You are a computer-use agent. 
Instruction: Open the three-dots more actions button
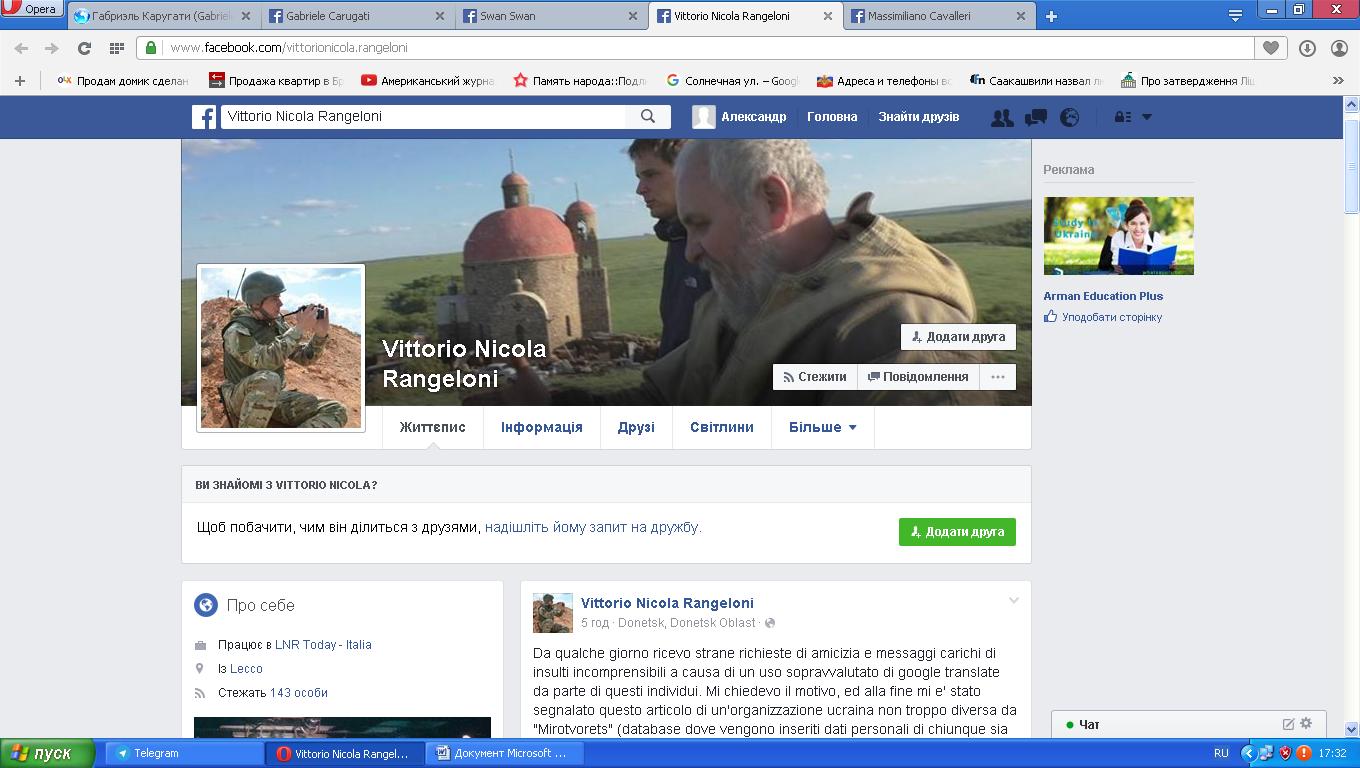[x=997, y=377]
